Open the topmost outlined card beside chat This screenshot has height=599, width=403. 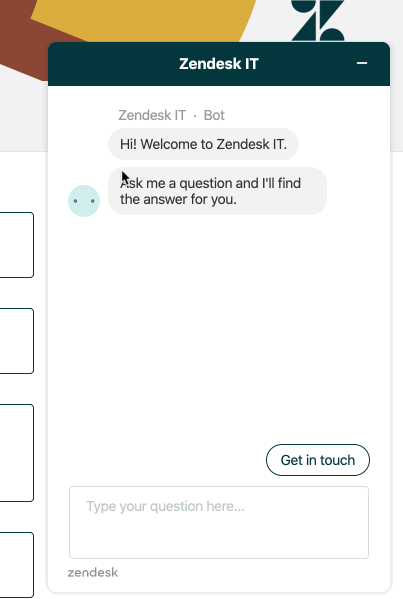click(x=17, y=245)
